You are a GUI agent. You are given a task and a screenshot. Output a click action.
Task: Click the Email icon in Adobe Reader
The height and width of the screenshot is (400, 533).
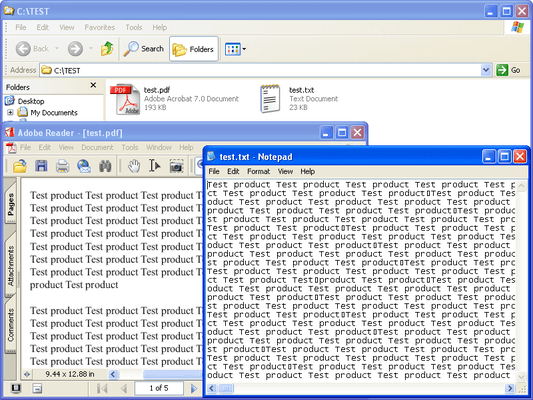tap(84, 166)
